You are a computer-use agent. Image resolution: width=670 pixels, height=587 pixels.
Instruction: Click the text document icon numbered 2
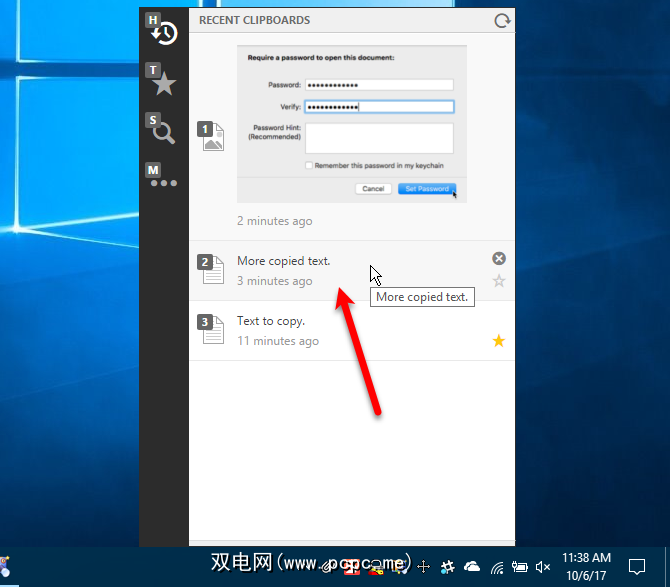[211, 270]
